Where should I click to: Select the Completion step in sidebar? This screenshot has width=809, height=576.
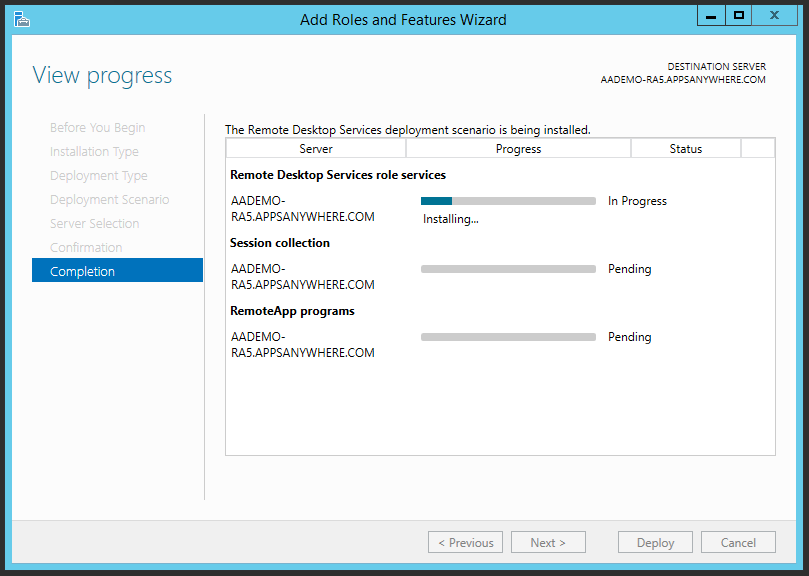click(117, 271)
